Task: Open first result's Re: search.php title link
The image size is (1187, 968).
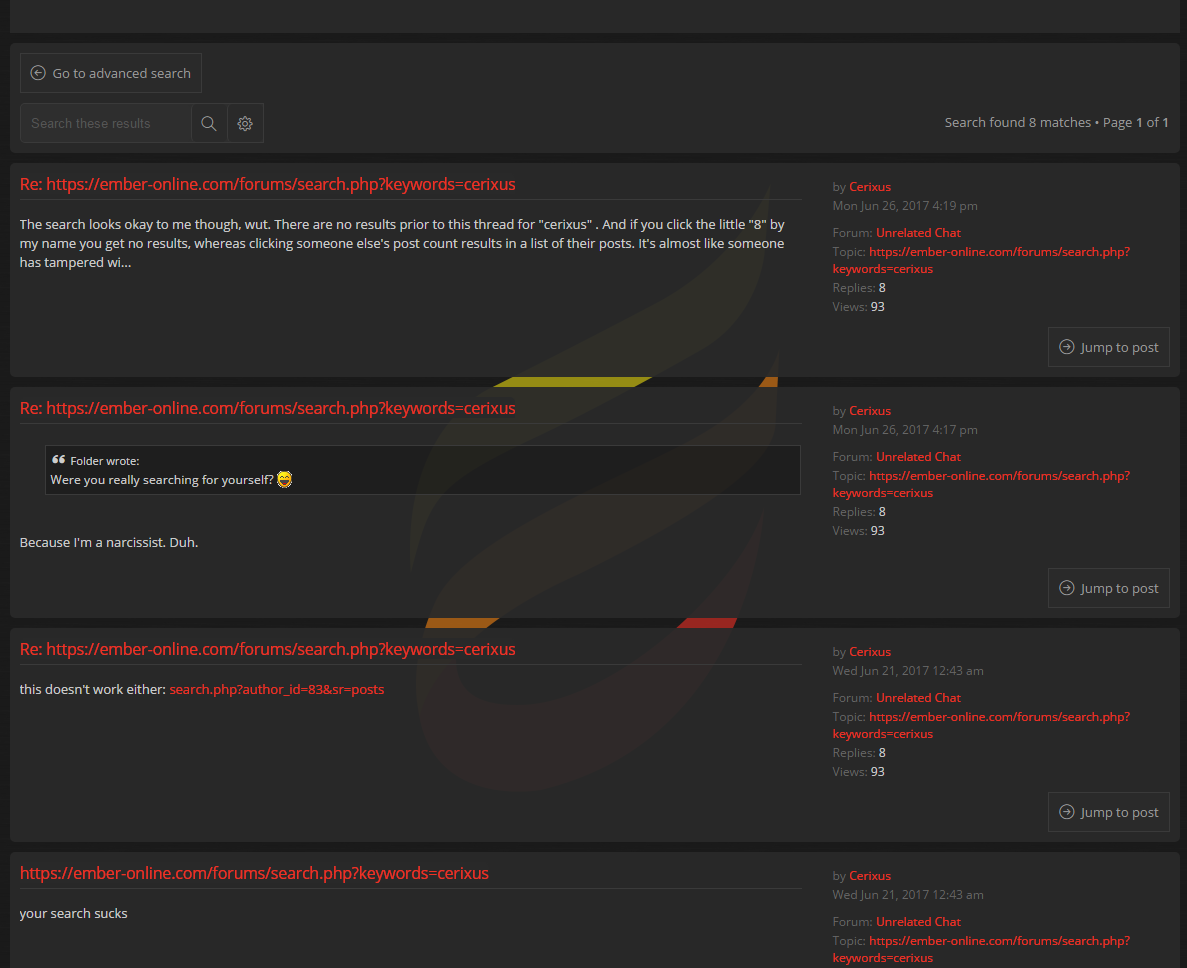Action: click(x=267, y=184)
